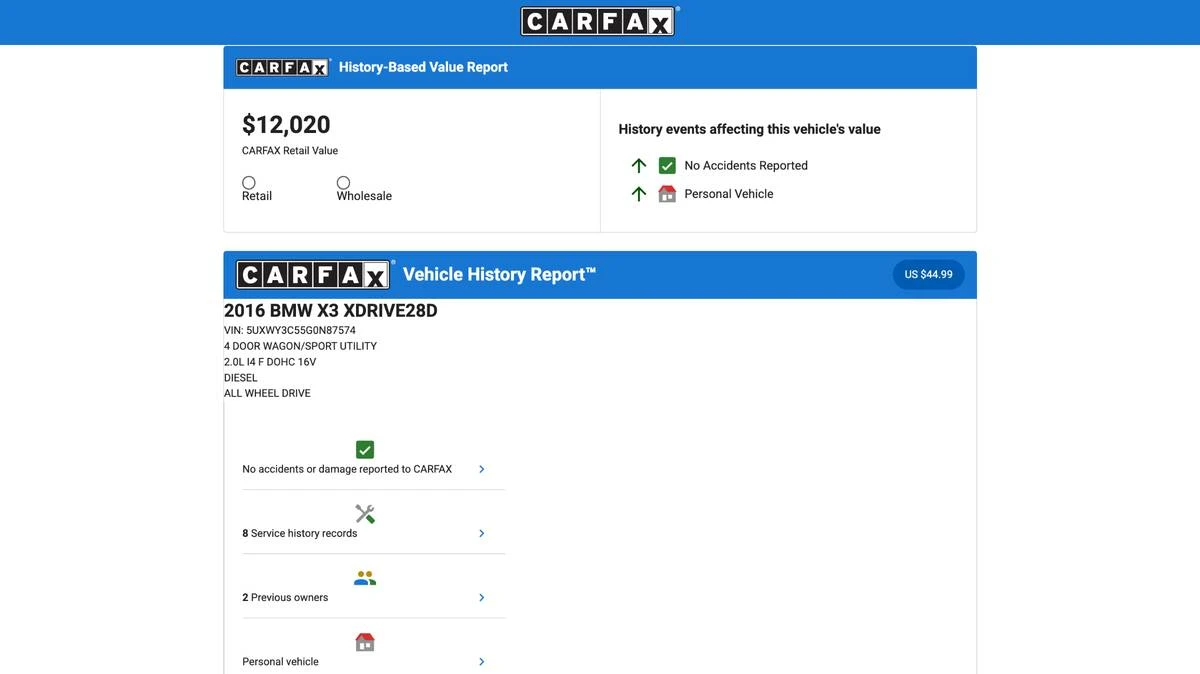
Task: Click the 2016 BMW X3 XDRIVE28D heading
Action: pyautogui.click(x=331, y=310)
